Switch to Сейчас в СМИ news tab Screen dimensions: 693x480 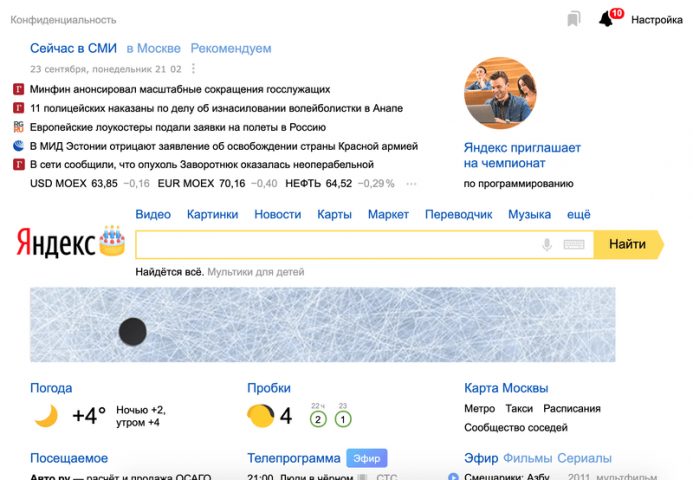pos(73,48)
